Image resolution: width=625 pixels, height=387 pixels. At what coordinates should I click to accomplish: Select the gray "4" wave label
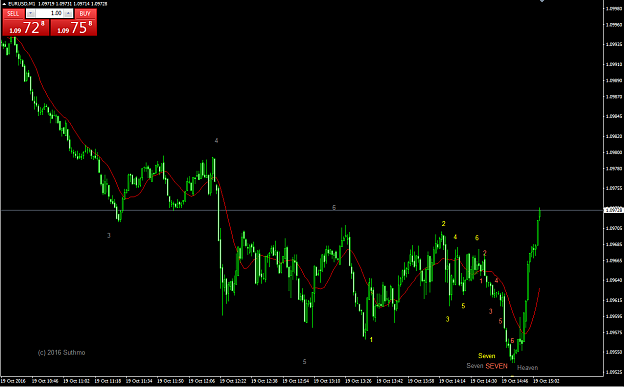click(x=216, y=140)
